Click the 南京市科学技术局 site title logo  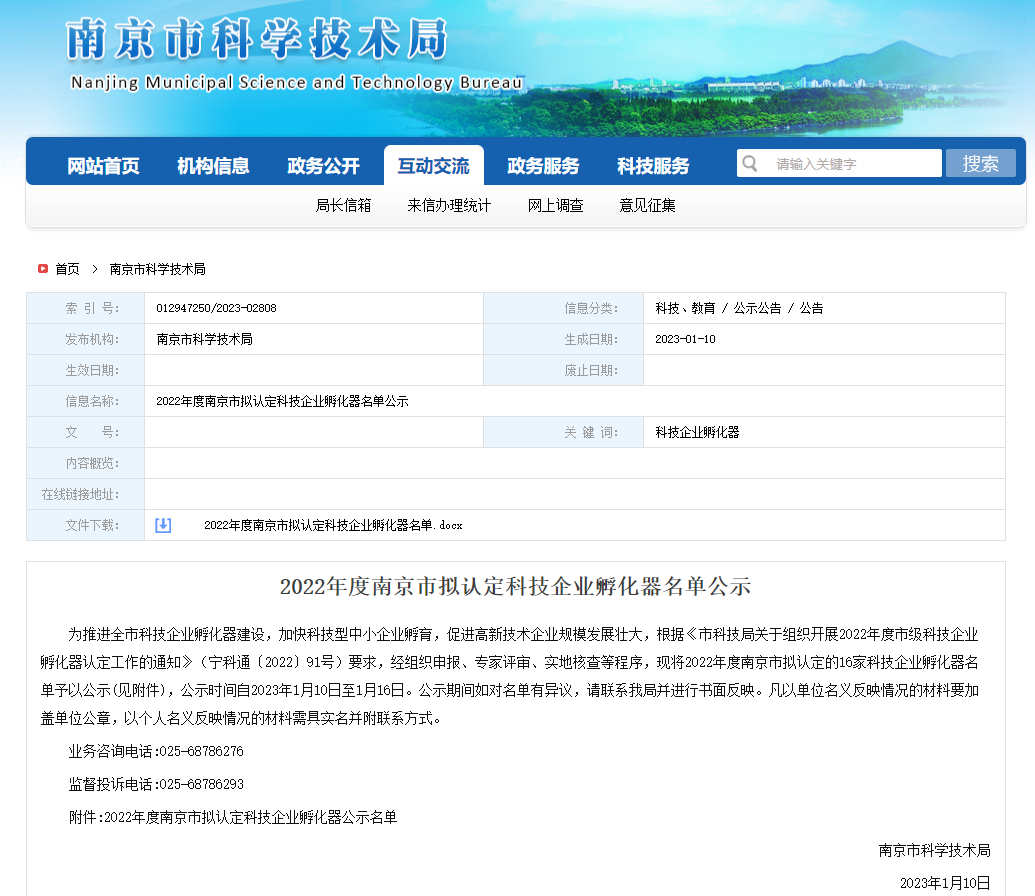257,39
